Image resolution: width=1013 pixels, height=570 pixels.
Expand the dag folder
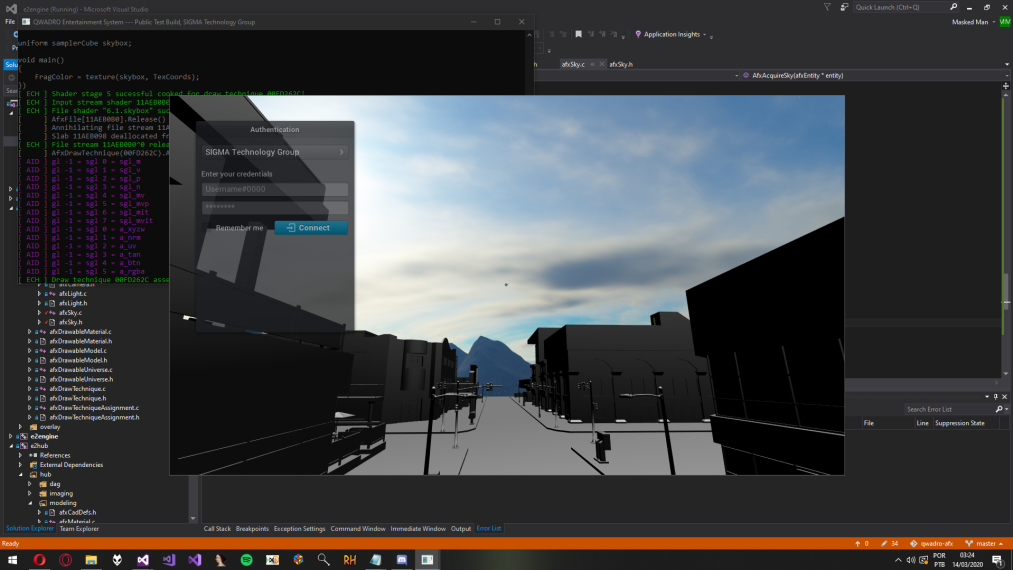[x=30, y=483]
